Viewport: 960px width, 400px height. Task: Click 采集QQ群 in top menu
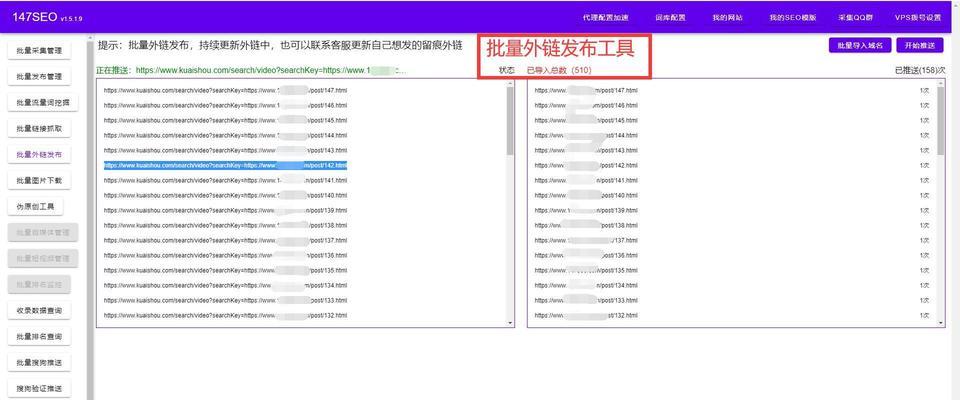(x=856, y=18)
